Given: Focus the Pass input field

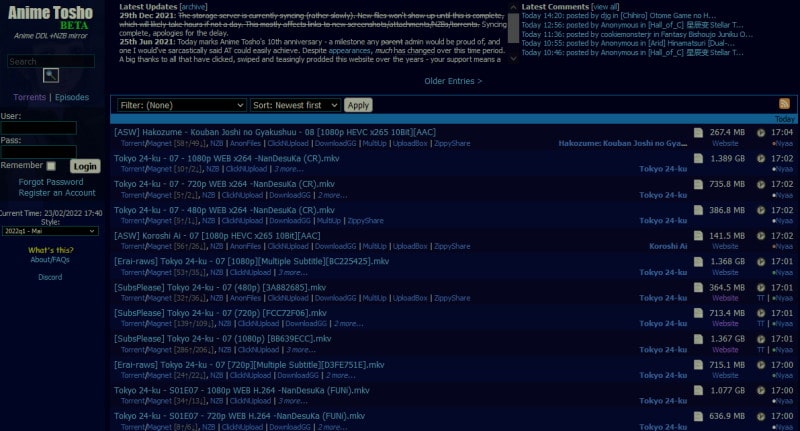Looking at the screenshot, I should 39,151.
